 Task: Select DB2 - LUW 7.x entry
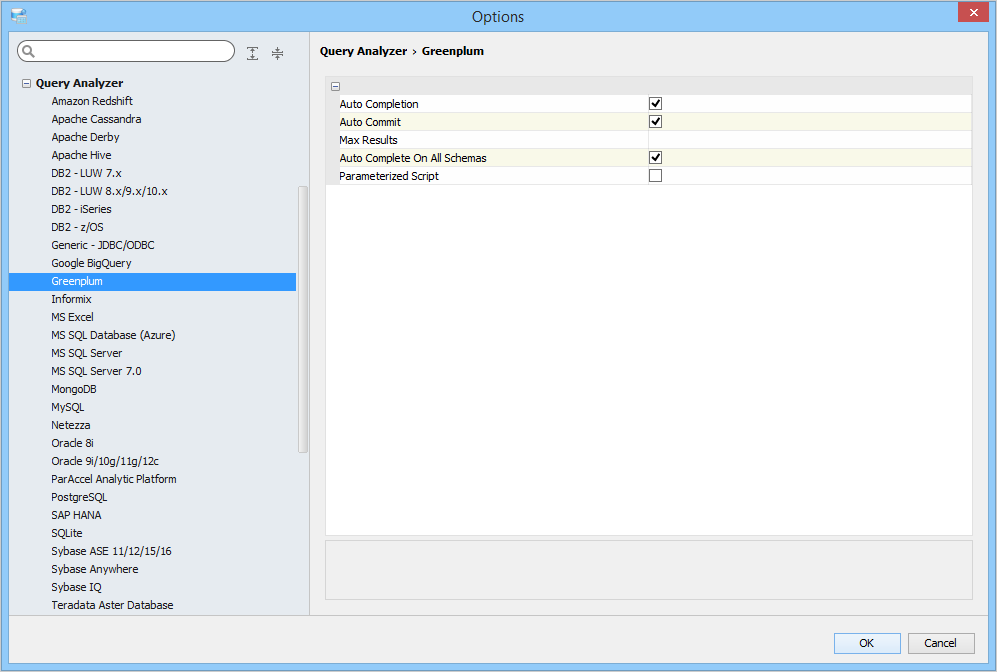click(x=86, y=173)
